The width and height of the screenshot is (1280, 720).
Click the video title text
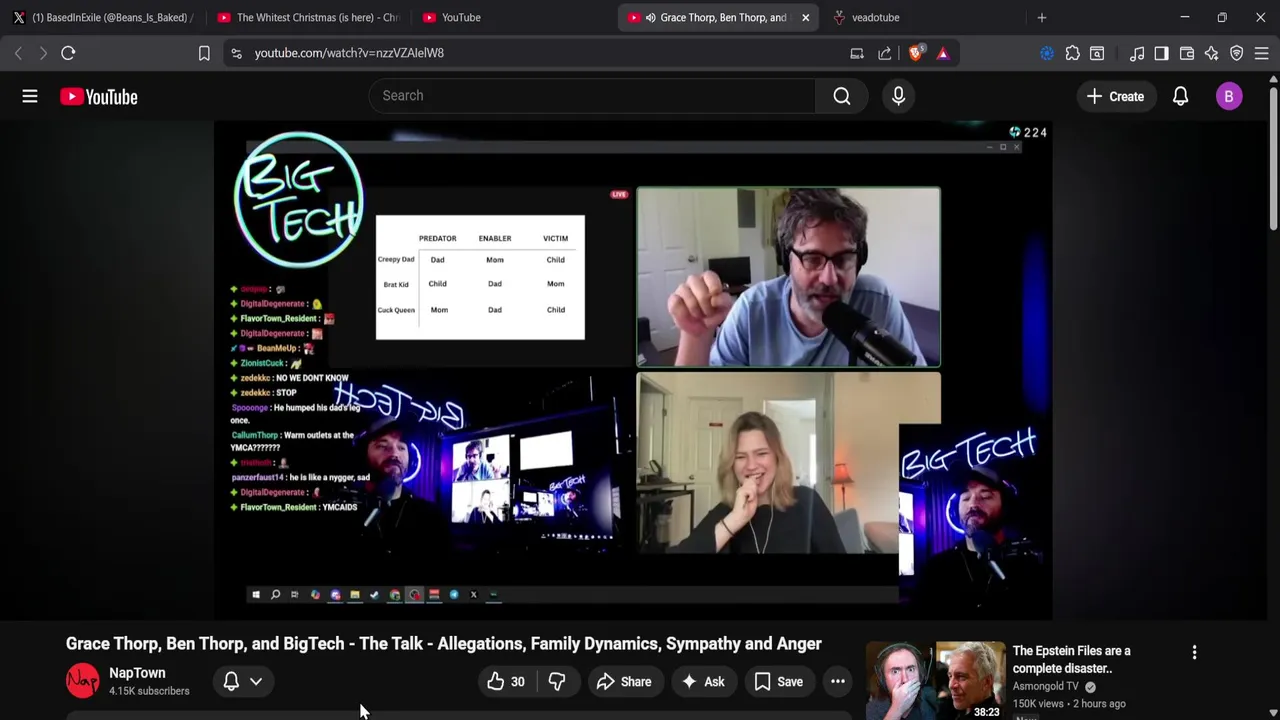pyautogui.click(x=443, y=644)
